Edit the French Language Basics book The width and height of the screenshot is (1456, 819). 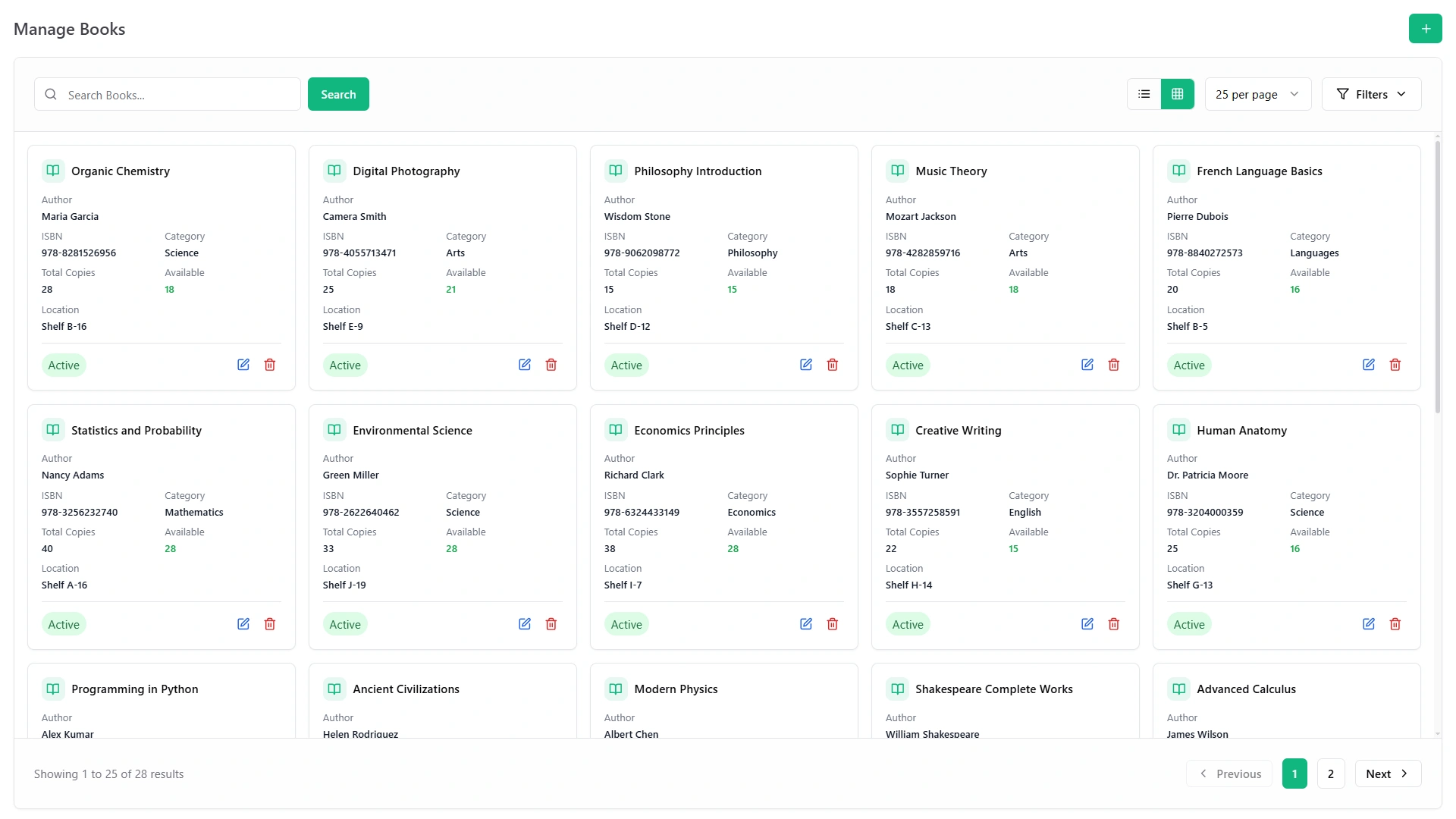tap(1369, 365)
